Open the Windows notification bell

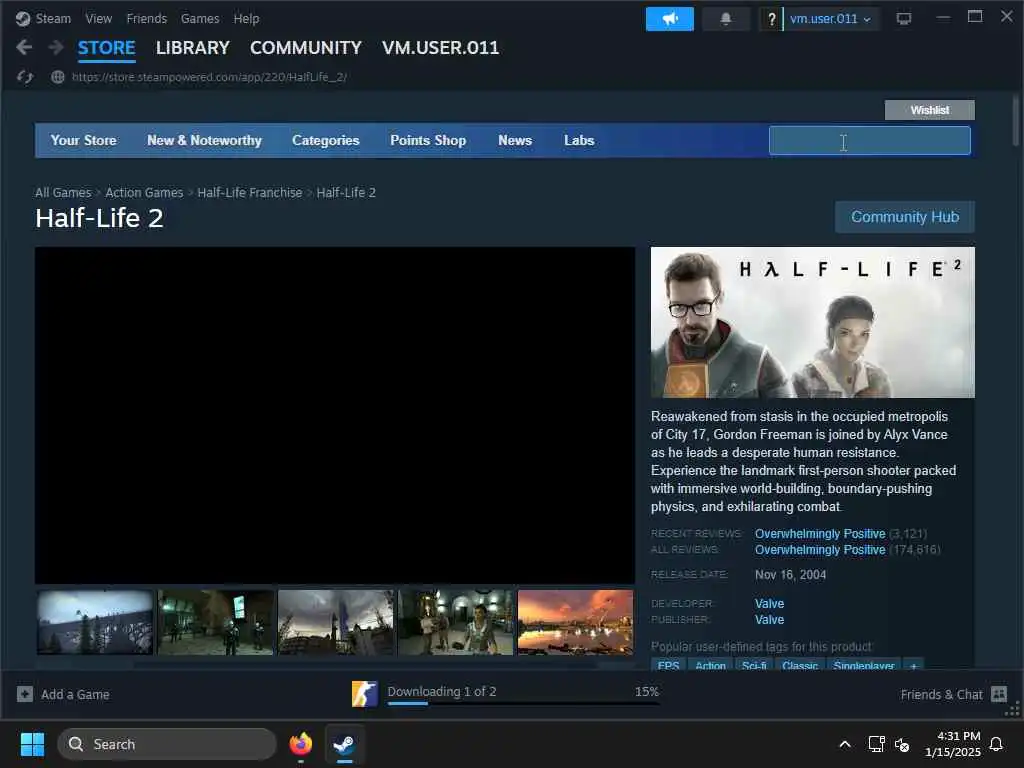996,744
